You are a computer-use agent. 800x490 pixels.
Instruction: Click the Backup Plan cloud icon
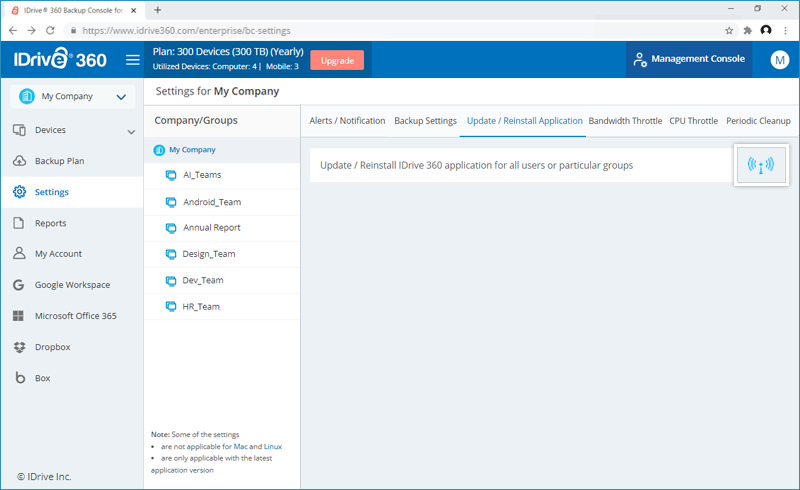pyautogui.click(x=19, y=161)
